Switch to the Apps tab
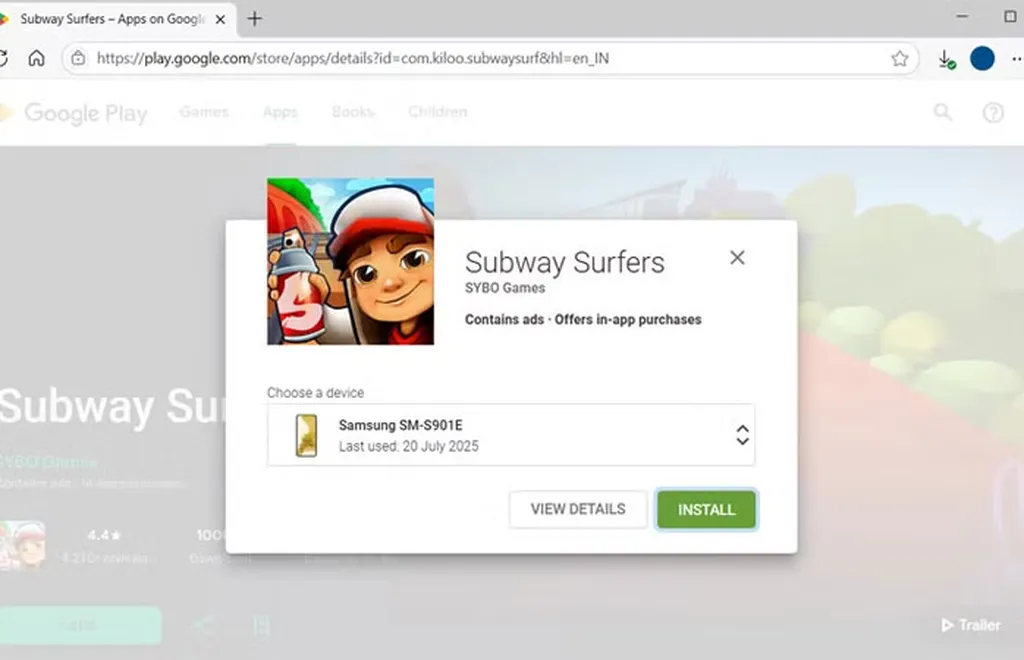Image resolution: width=1024 pixels, height=660 pixels. coord(280,112)
